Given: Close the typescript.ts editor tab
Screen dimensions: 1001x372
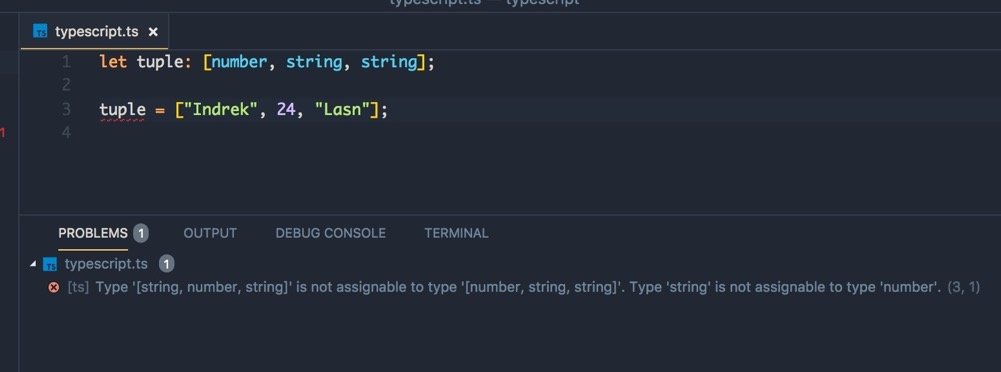Looking at the screenshot, I should pyautogui.click(x=153, y=32).
